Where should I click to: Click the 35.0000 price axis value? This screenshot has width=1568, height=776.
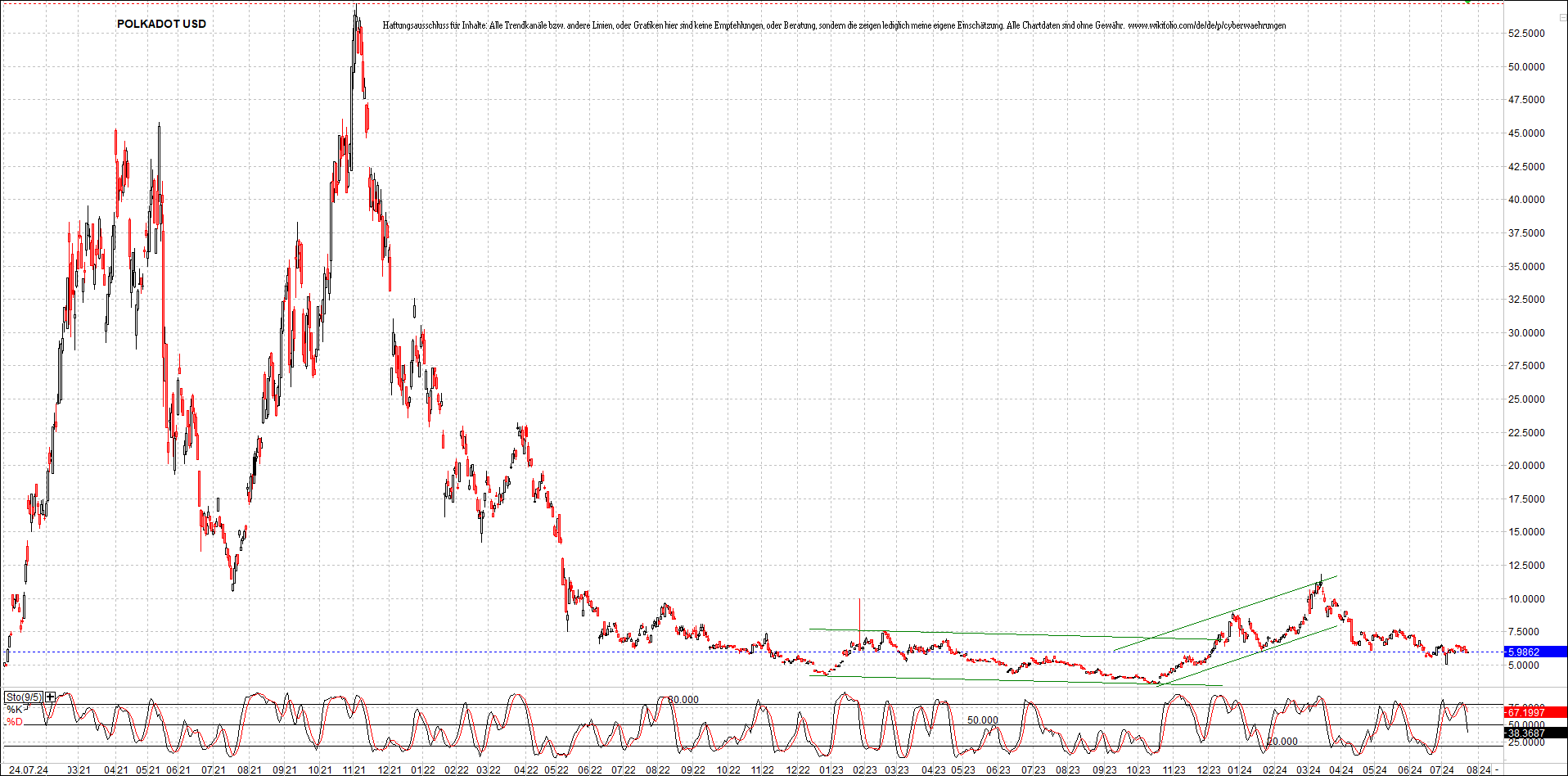(x=1526, y=267)
